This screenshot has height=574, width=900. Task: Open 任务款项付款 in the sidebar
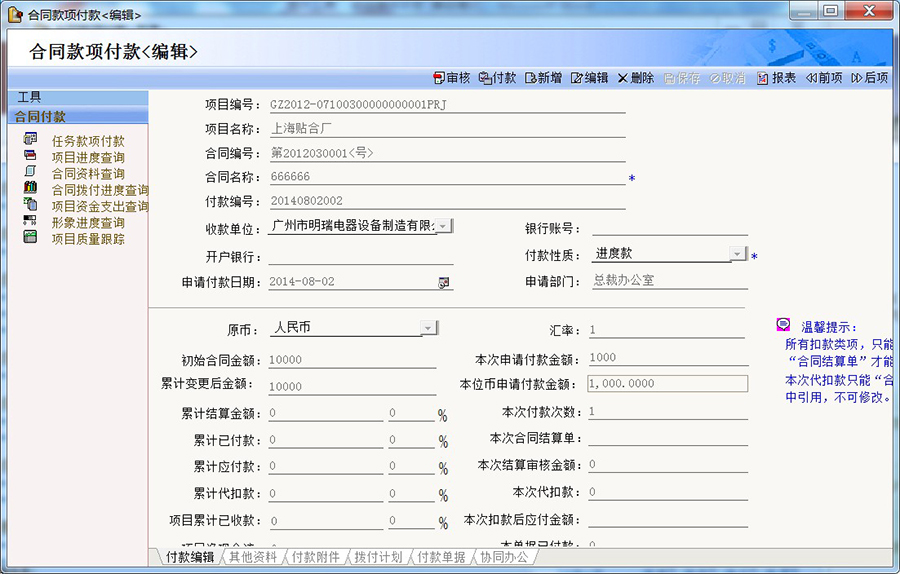pos(88,141)
